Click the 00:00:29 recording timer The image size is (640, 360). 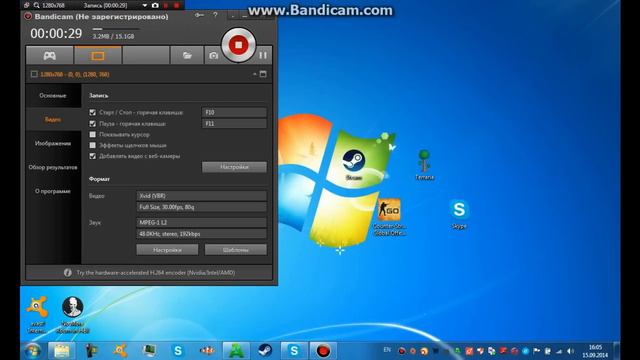coord(56,33)
